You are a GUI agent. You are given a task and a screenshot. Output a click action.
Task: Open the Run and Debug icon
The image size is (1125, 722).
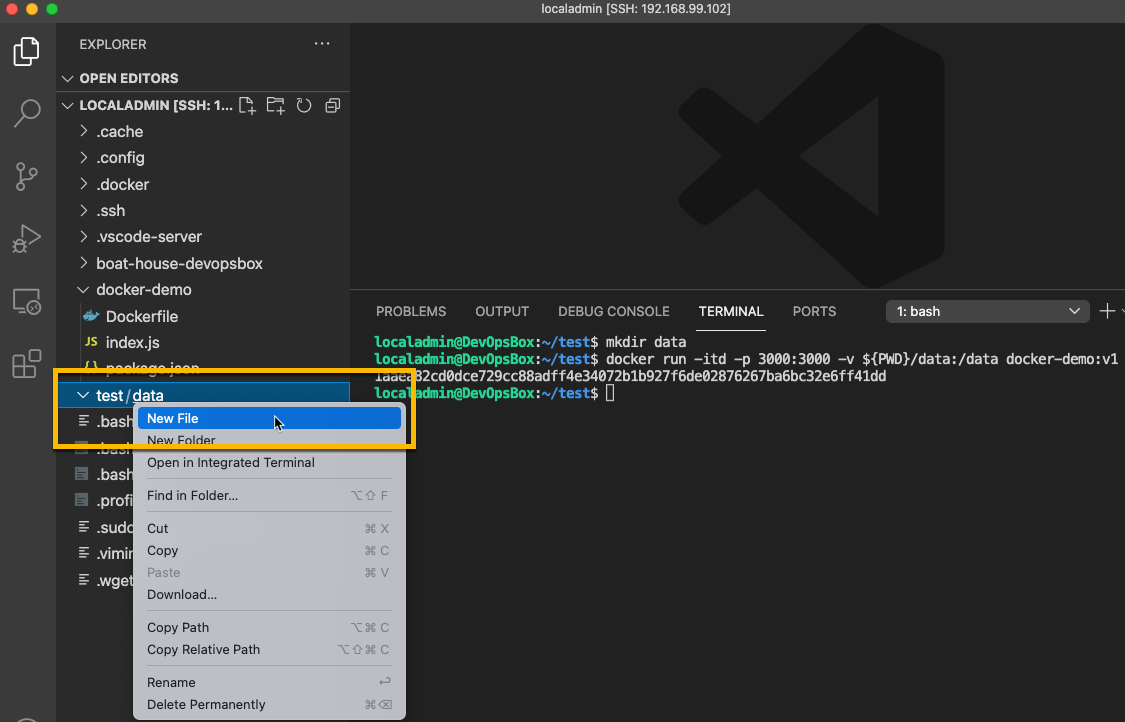pyautogui.click(x=27, y=239)
